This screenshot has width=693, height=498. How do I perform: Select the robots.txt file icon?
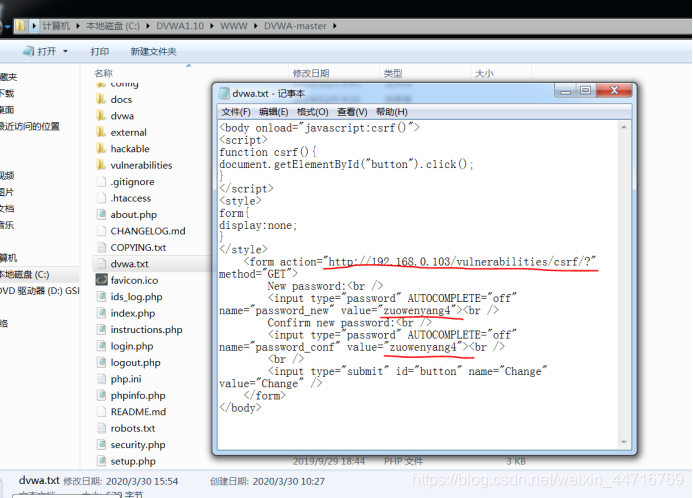tap(101, 428)
